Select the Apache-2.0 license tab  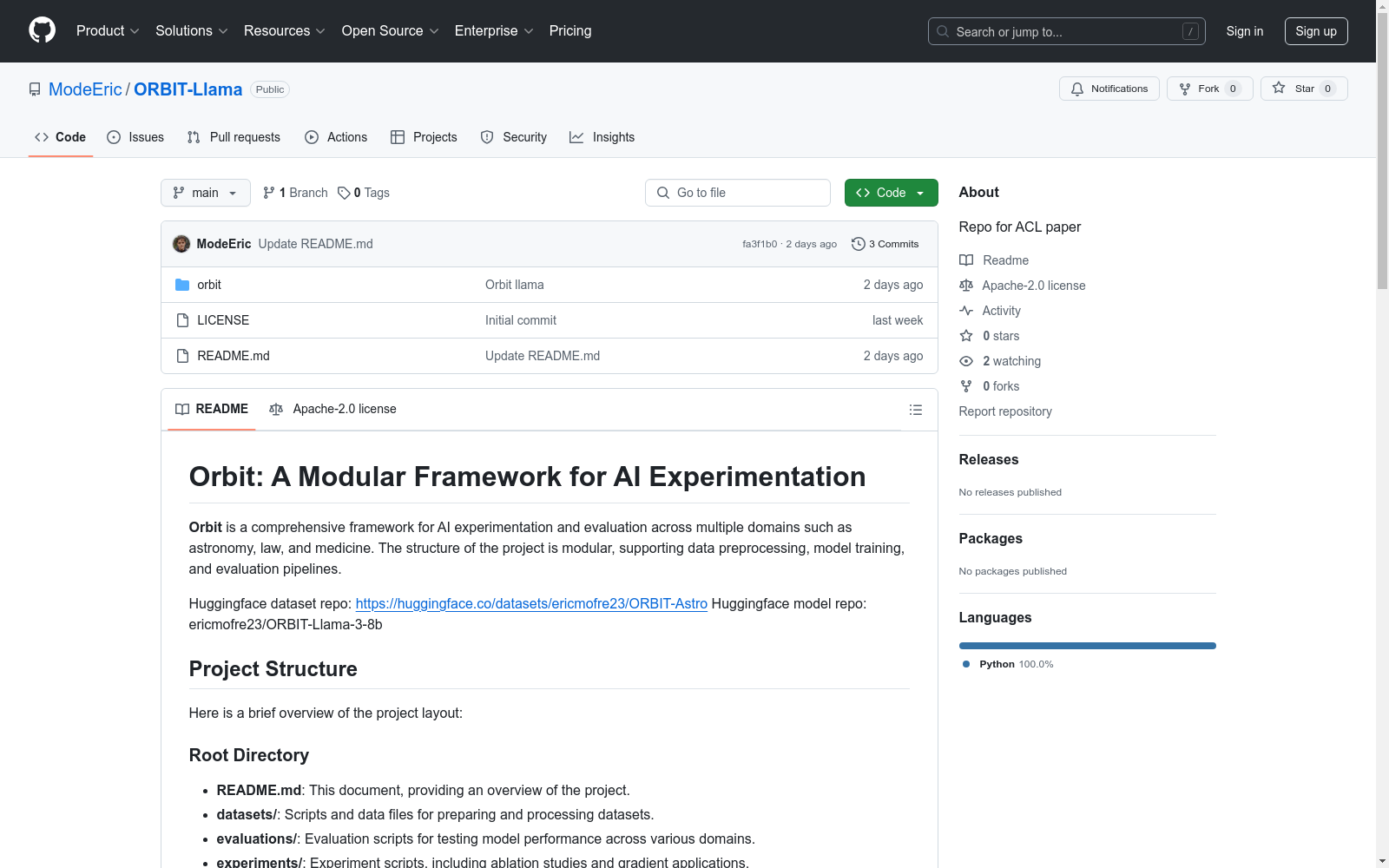[x=332, y=409]
